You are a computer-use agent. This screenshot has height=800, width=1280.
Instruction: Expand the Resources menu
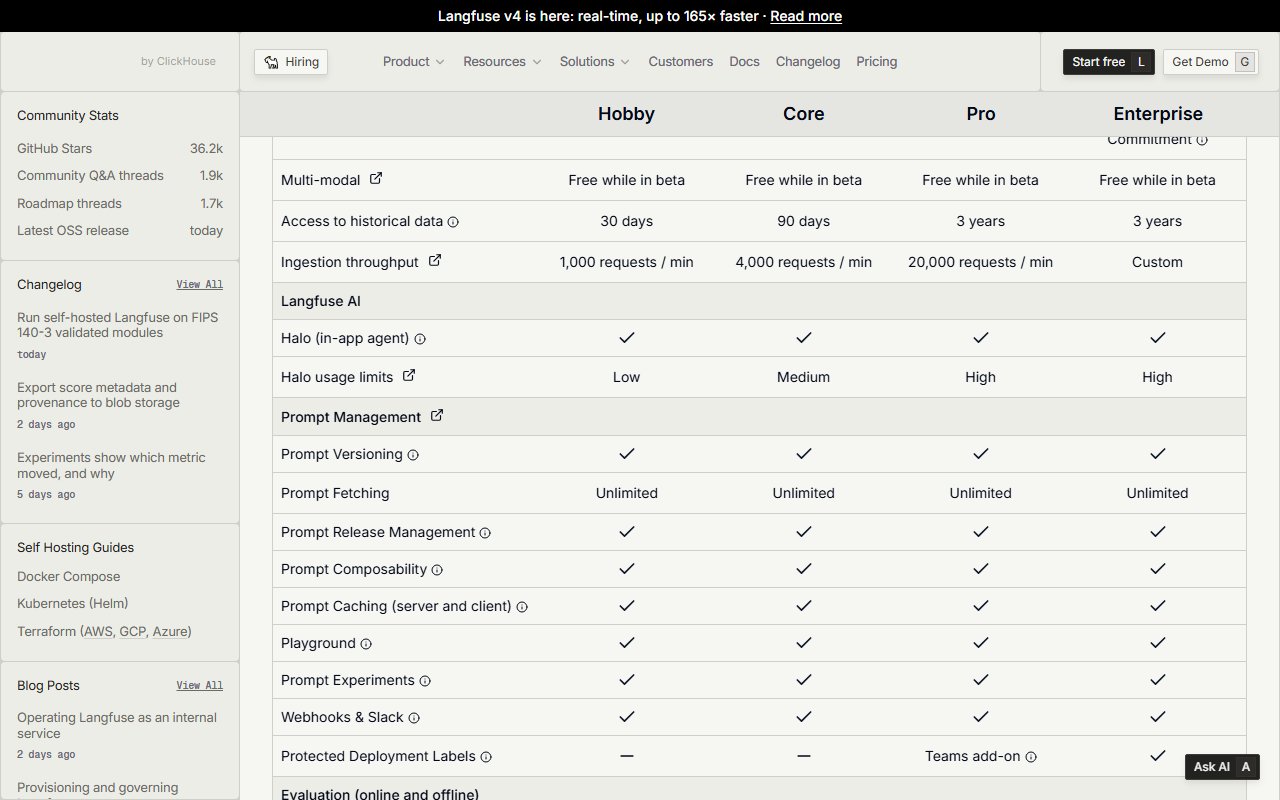(x=502, y=62)
